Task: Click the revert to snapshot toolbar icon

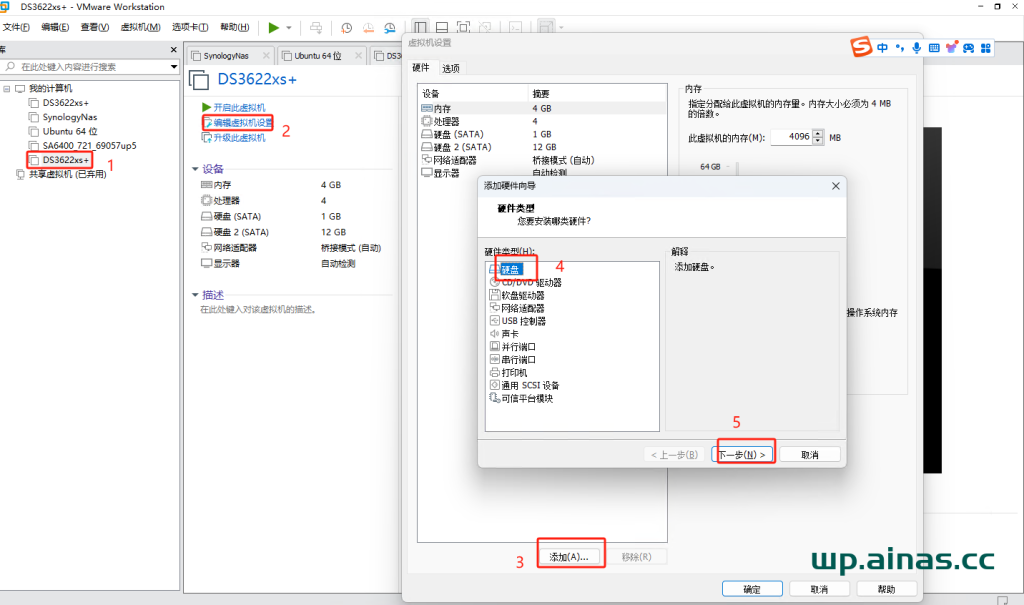Action: (x=368, y=27)
